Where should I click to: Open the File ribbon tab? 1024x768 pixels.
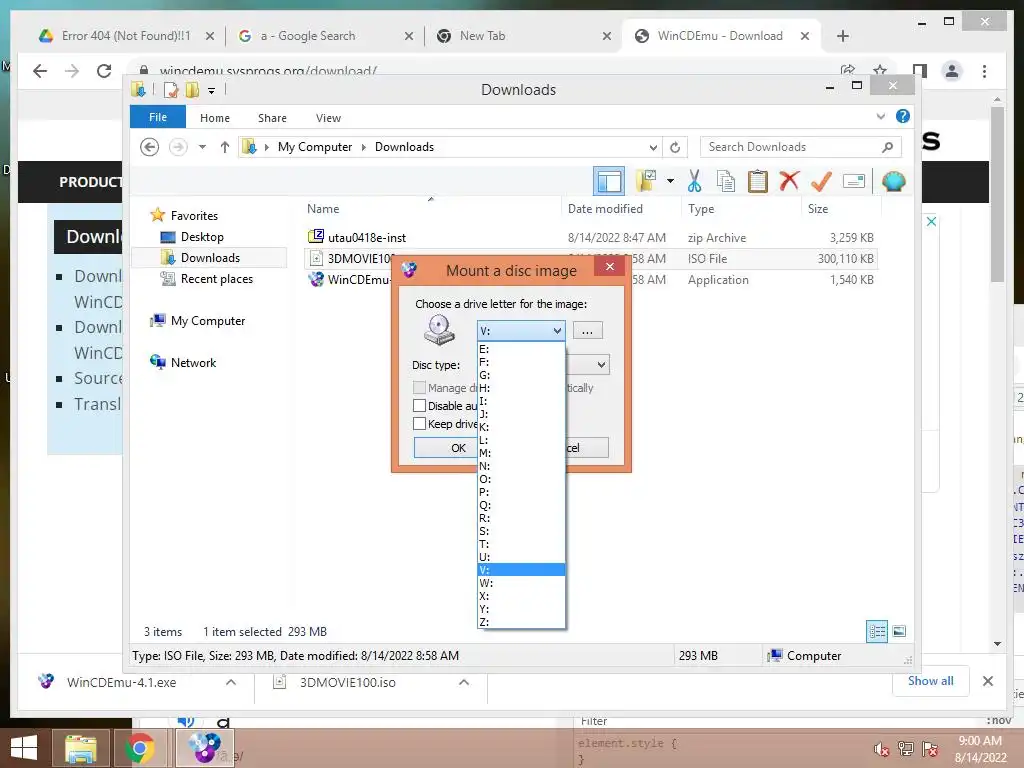[x=158, y=117]
